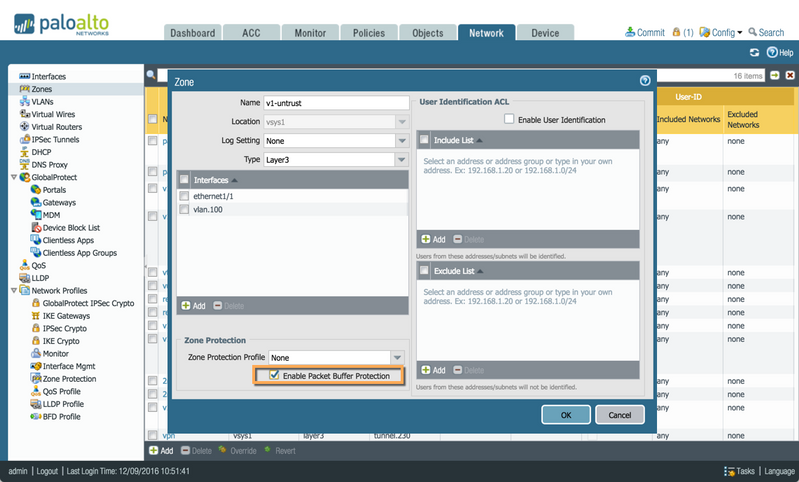Open the Zone Protection profile icon

(36, 379)
